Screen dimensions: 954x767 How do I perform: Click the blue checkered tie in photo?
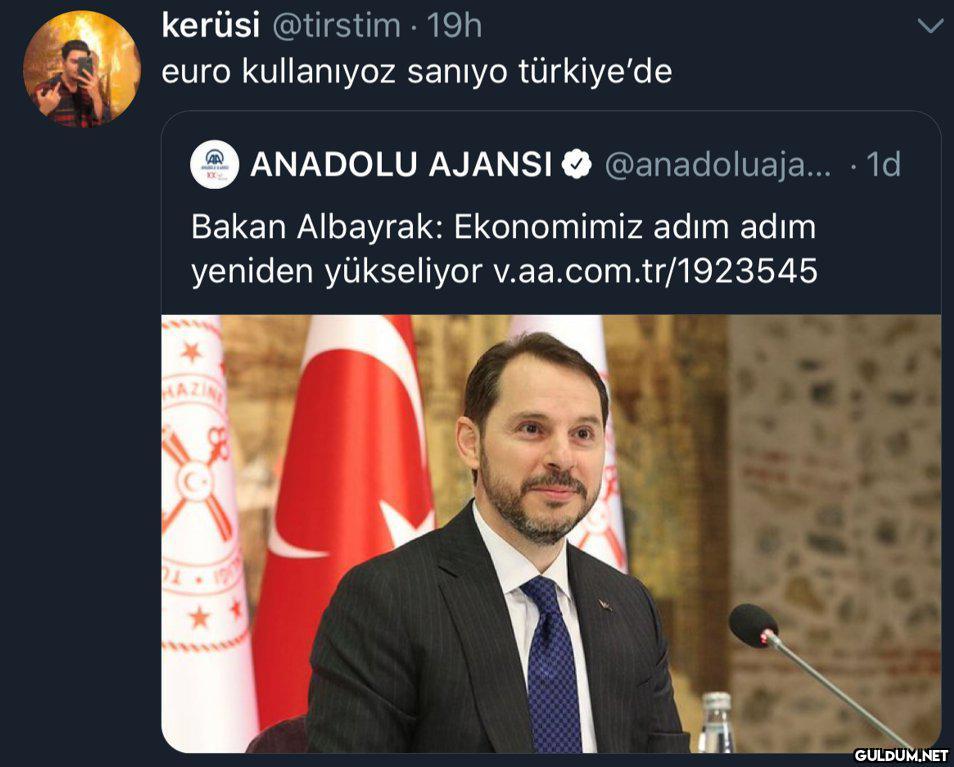coord(552,663)
